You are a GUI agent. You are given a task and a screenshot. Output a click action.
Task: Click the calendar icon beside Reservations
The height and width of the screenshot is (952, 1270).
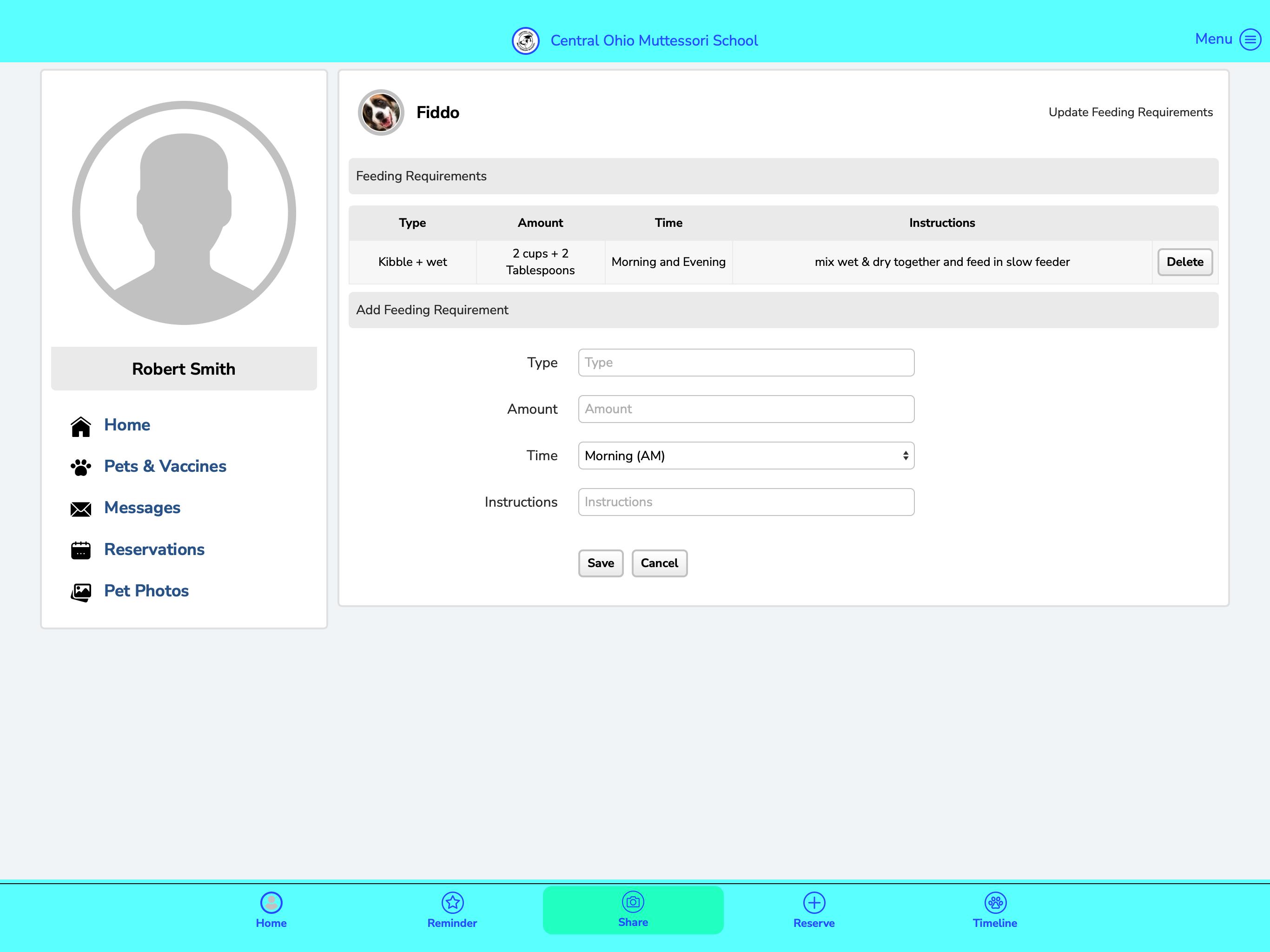coord(81,550)
